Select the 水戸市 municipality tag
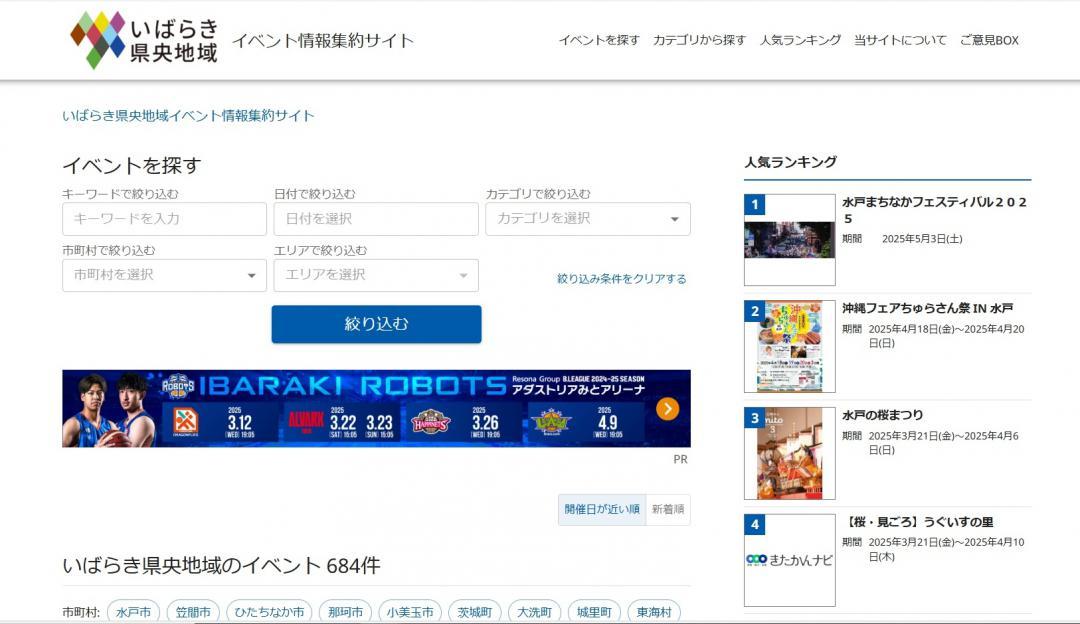Screen dimensions: 1080x624 coord(133,612)
